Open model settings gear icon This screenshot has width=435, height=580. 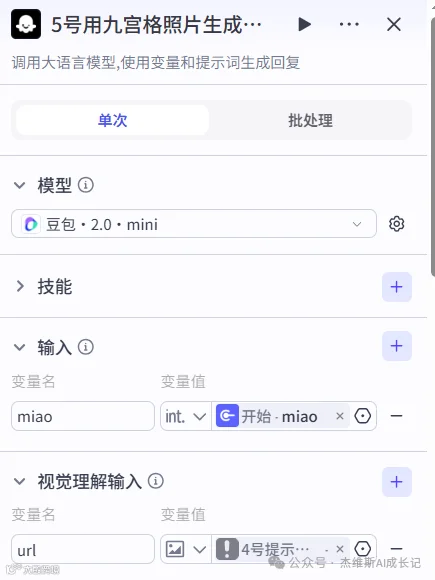(x=397, y=224)
